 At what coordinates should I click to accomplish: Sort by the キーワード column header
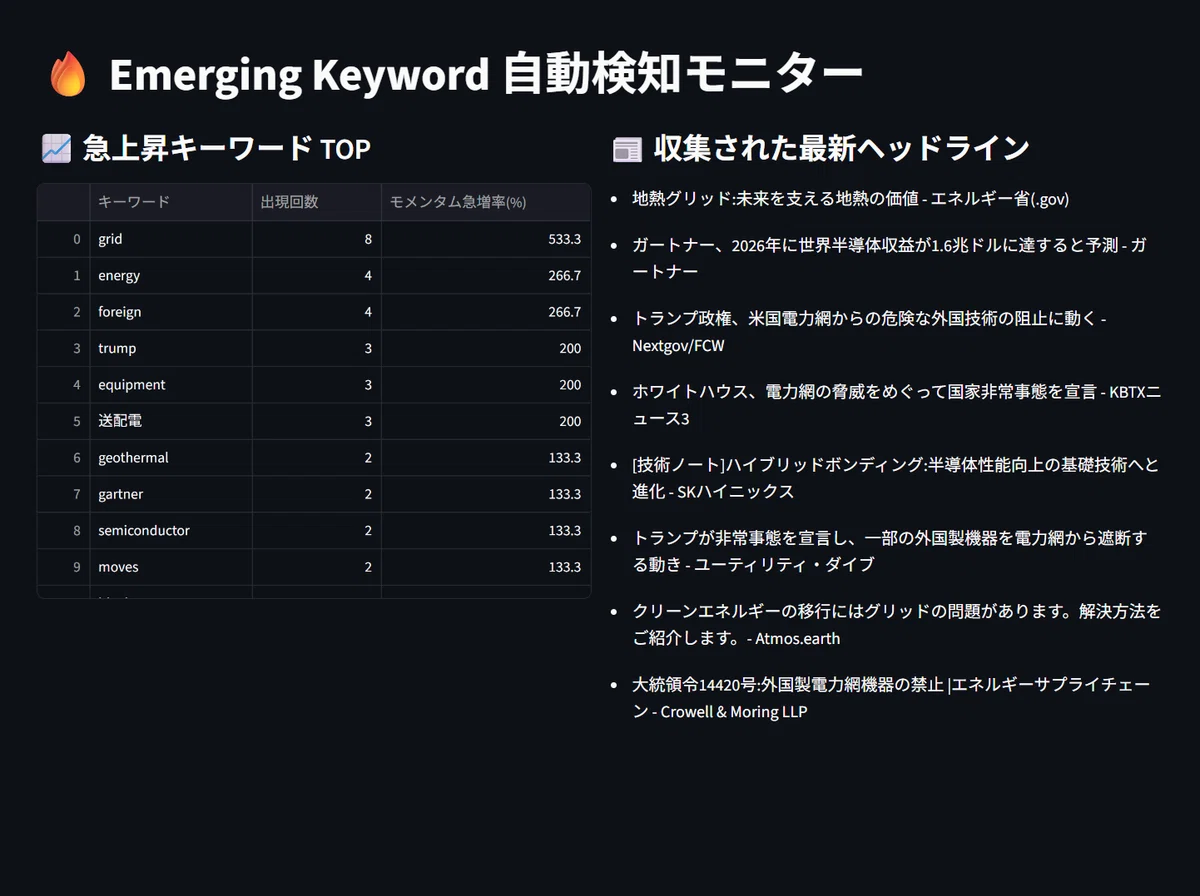coord(171,202)
